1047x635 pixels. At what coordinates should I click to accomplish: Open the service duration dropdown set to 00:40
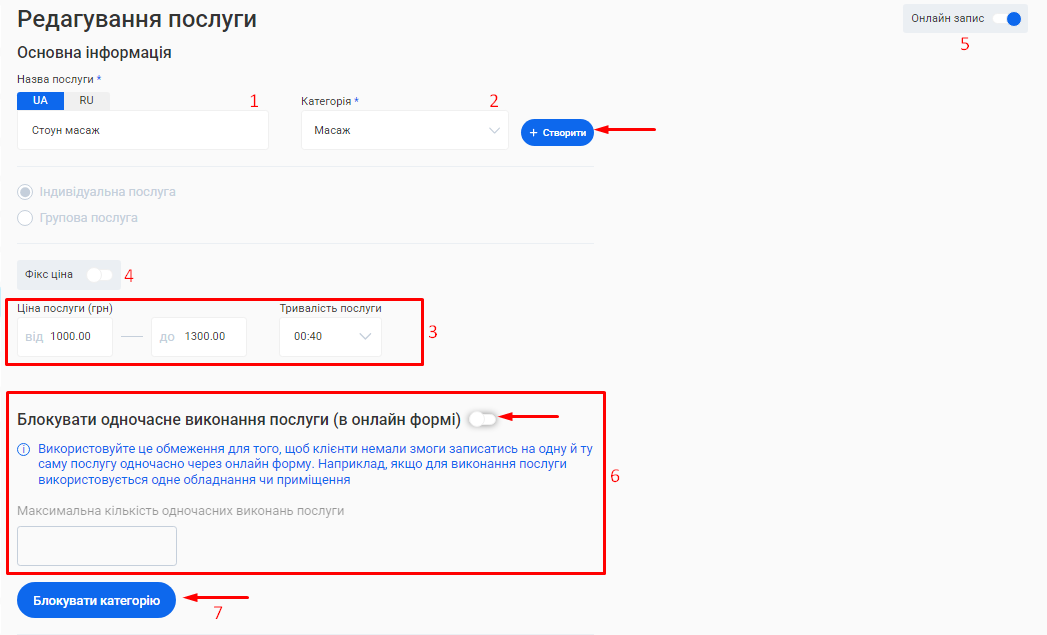[x=330, y=336]
